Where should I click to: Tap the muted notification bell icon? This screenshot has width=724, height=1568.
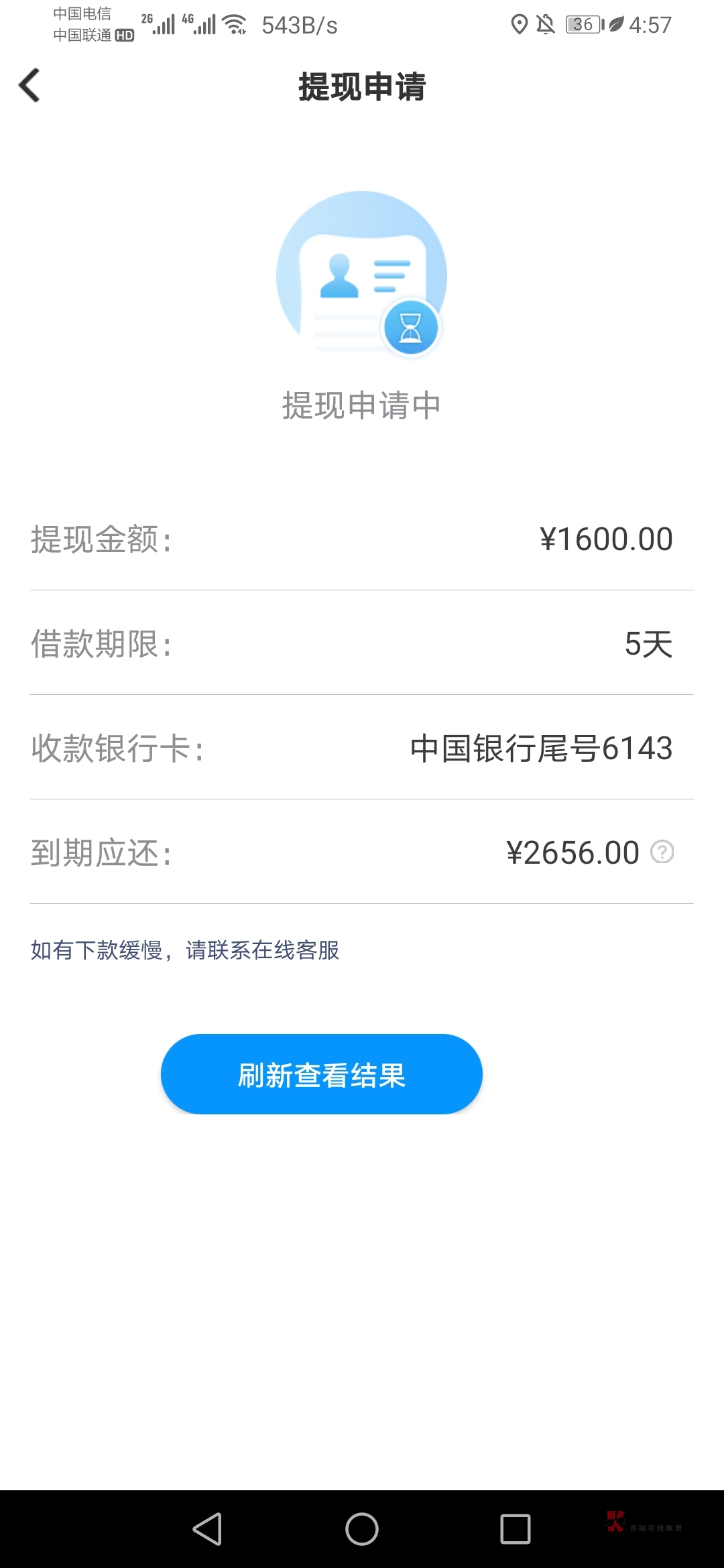(546, 25)
